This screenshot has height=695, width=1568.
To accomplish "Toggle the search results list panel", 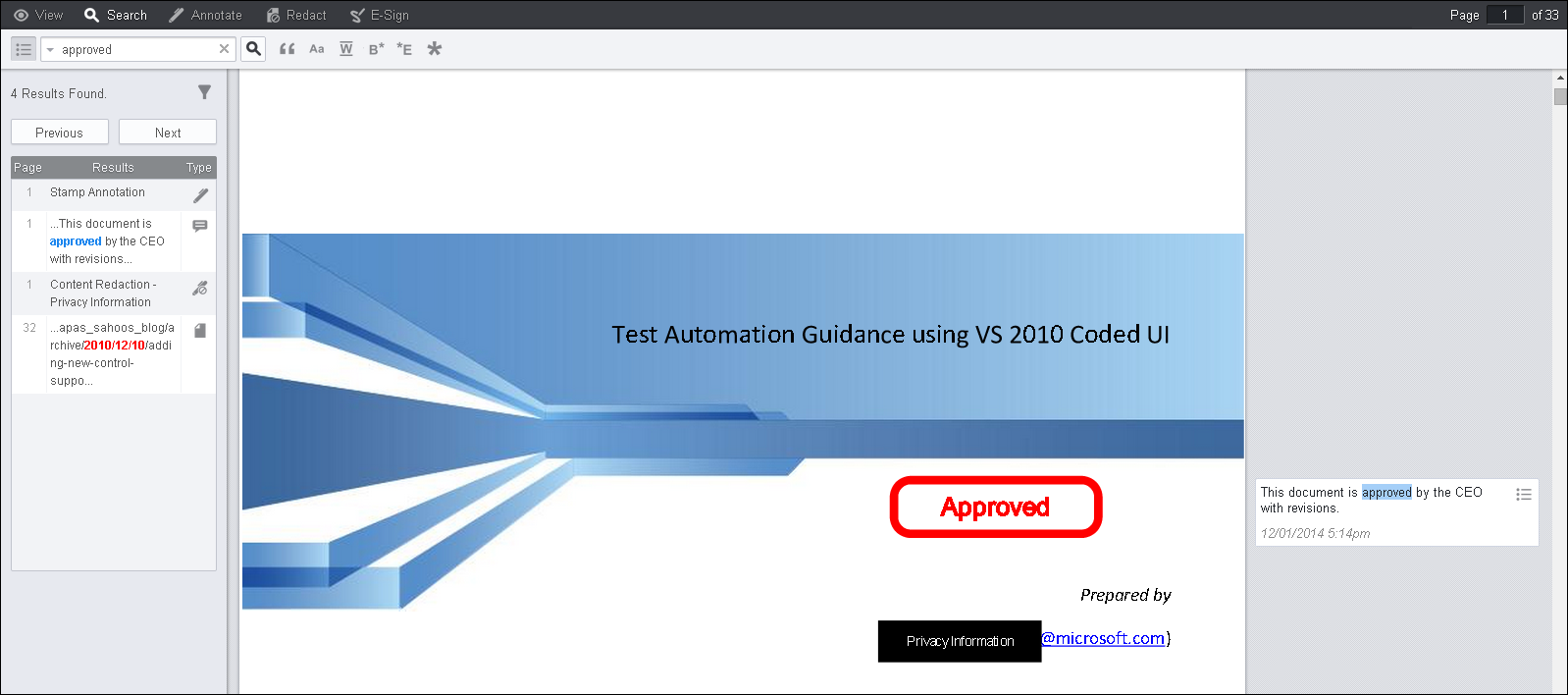I will coord(24,49).
